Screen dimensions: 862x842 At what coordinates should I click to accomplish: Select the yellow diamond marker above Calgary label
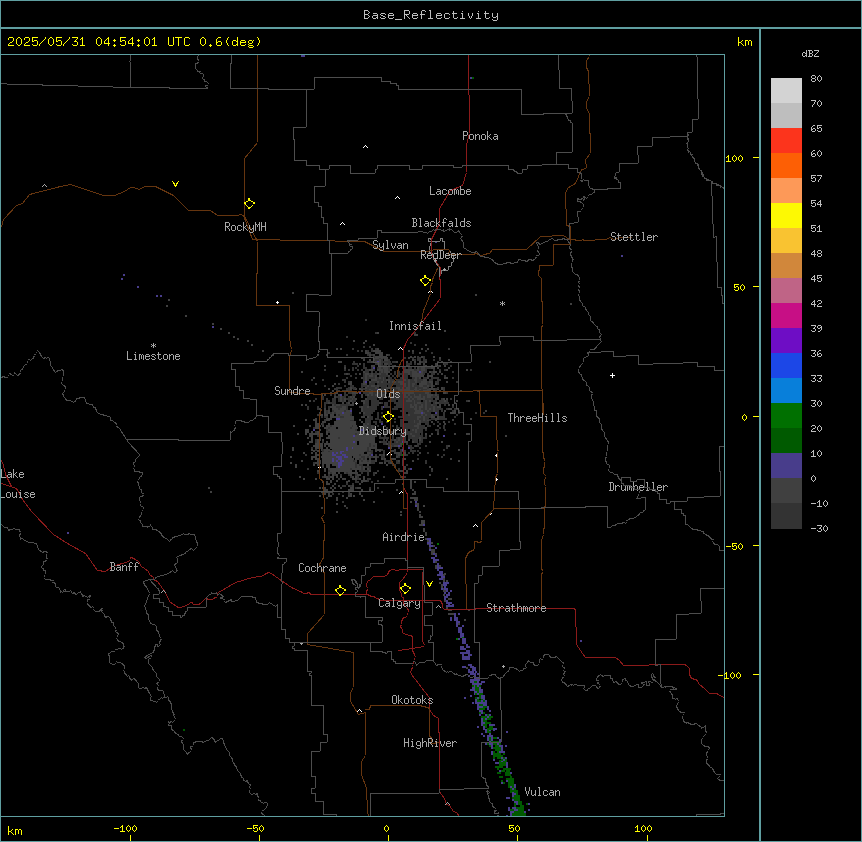click(405, 589)
